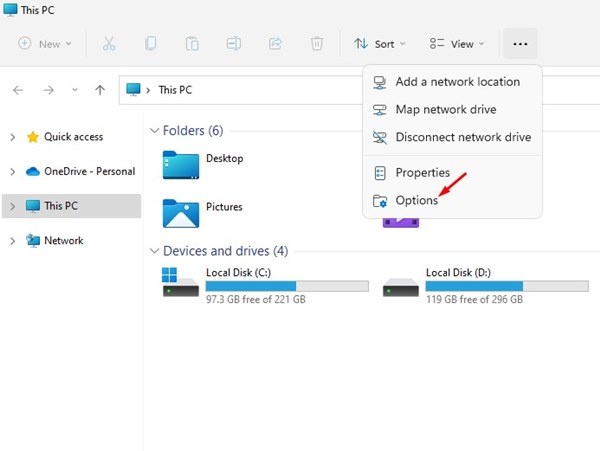Collapse the Folders (6) group
This screenshot has width=600, height=451.
[154, 131]
